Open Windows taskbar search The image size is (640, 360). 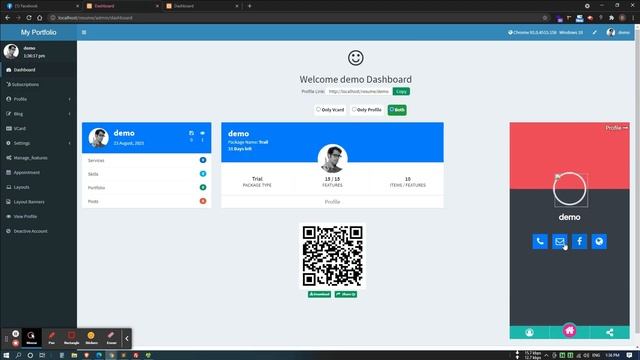18,356
